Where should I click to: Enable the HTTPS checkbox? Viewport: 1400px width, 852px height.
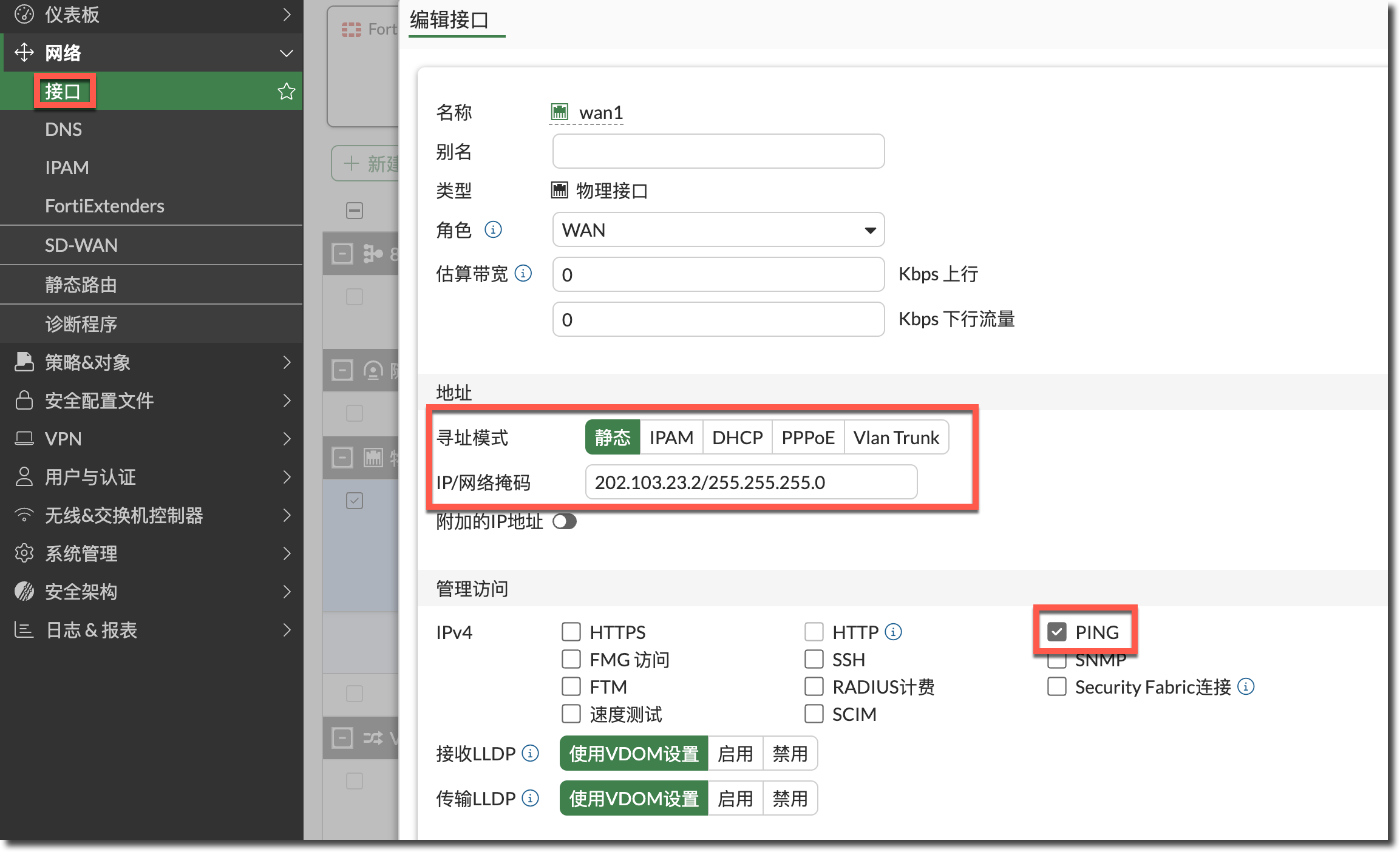tap(571, 632)
